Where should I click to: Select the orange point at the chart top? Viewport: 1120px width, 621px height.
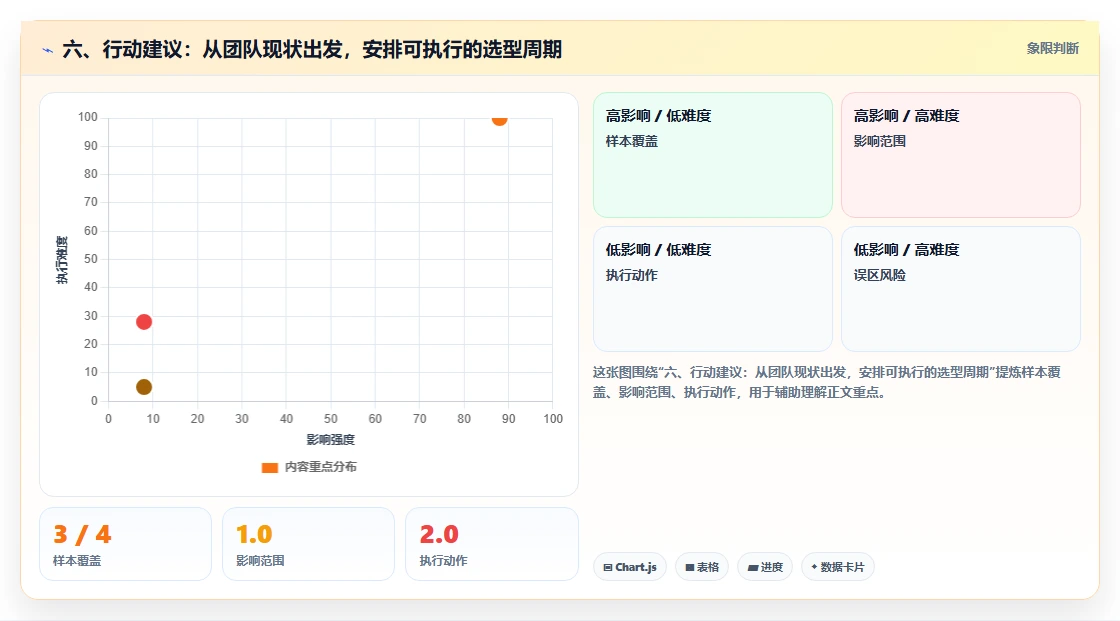click(x=499, y=119)
